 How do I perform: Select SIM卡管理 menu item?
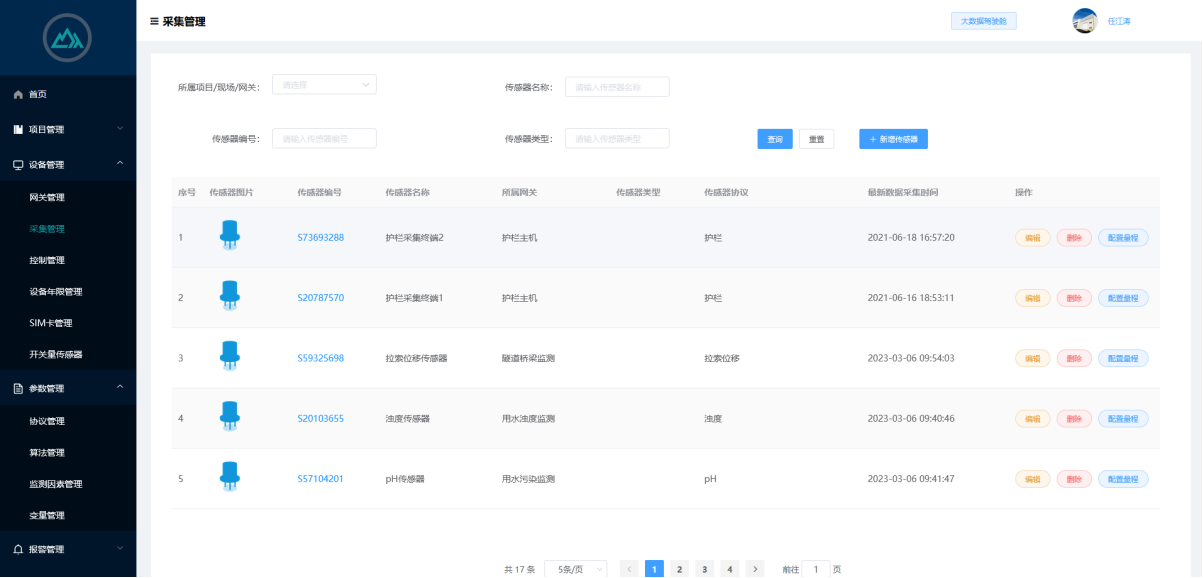coord(51,323)
